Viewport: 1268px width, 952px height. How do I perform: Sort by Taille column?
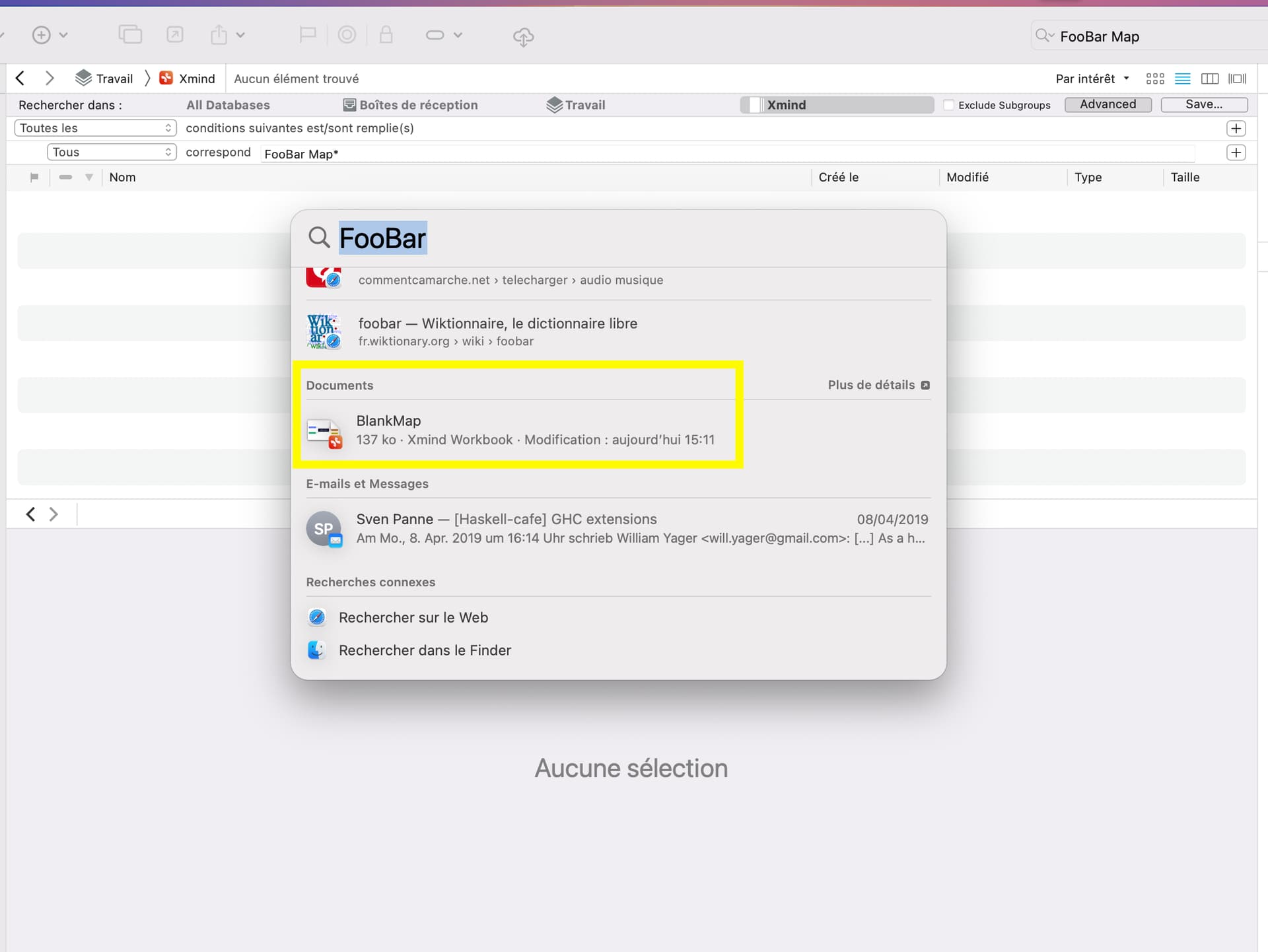pos(1185,177)
